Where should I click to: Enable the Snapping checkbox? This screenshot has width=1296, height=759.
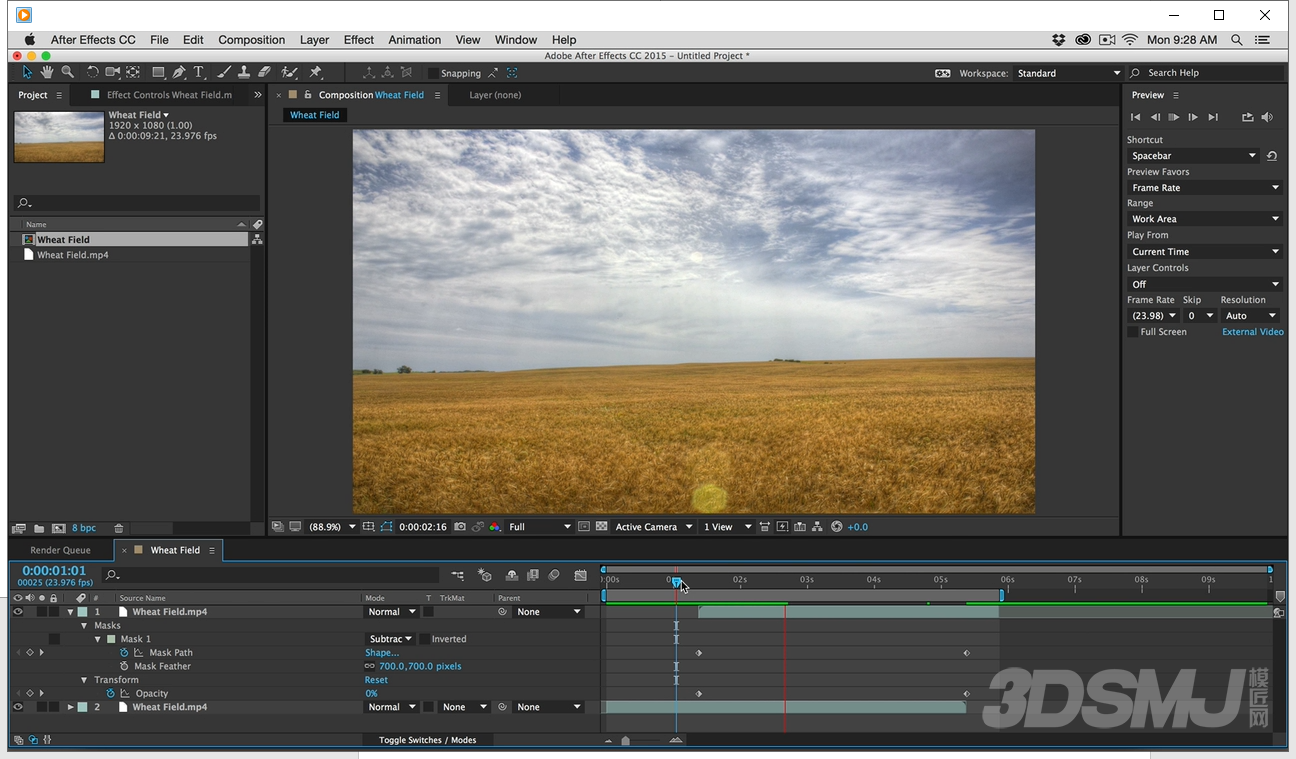[x=433, y=73]
